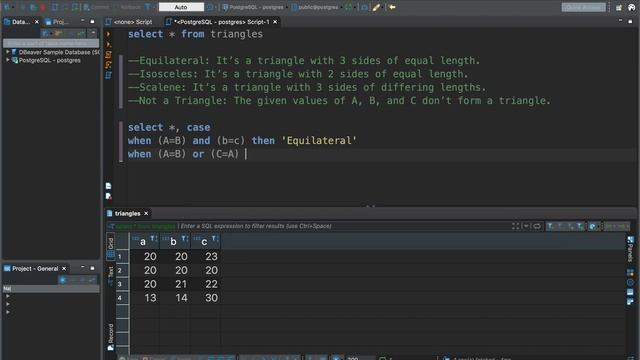Select column header b
The height and width of the screenshot is (360, 640).
coord(173,242)
